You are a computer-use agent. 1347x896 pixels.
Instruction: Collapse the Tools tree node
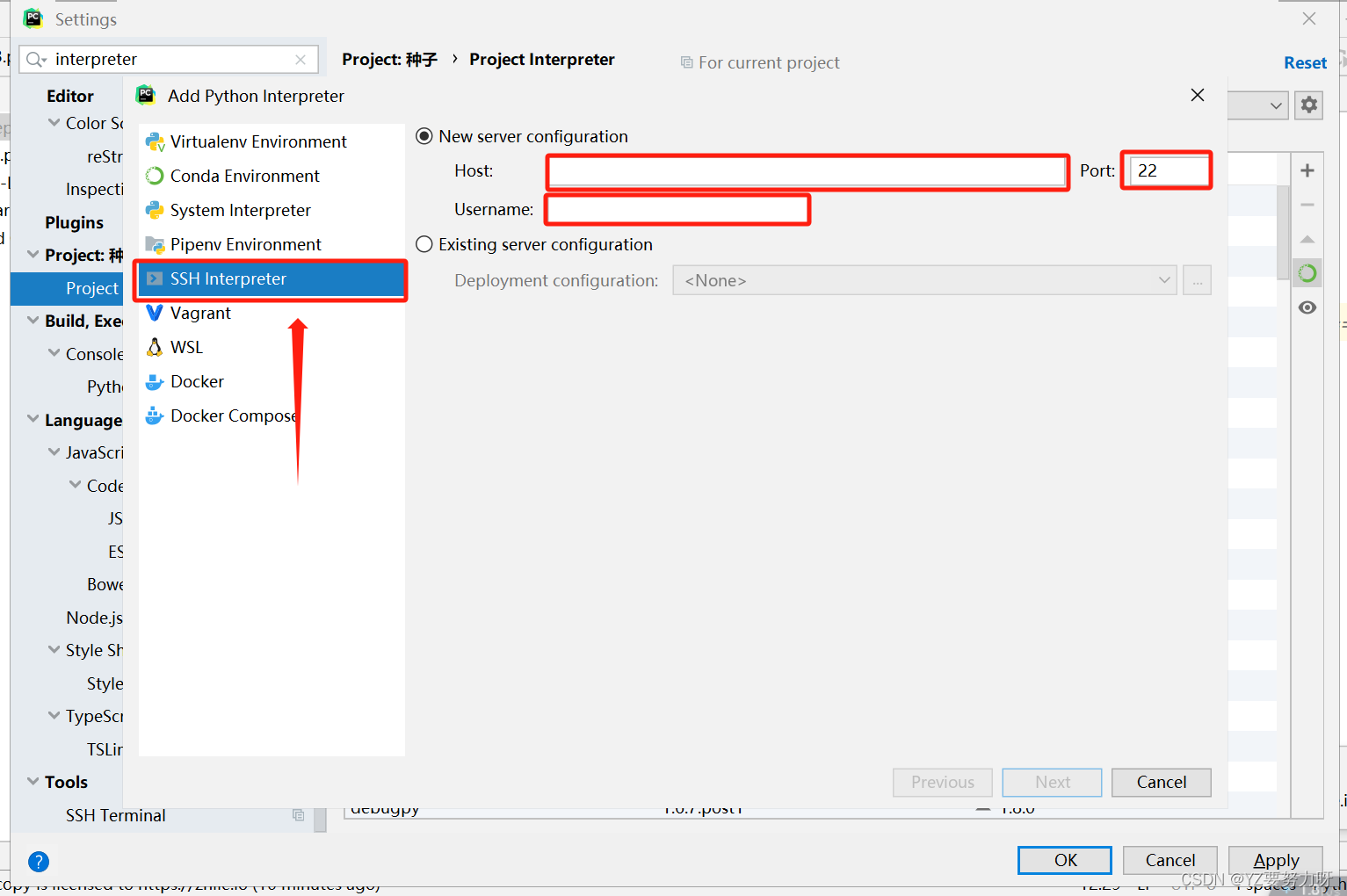click(x=33, y=782)
